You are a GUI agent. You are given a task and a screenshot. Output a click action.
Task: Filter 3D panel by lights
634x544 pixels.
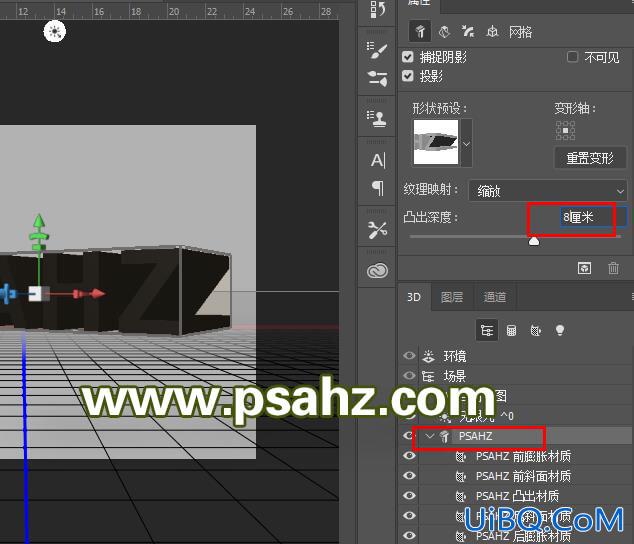[x=560, y=330]
